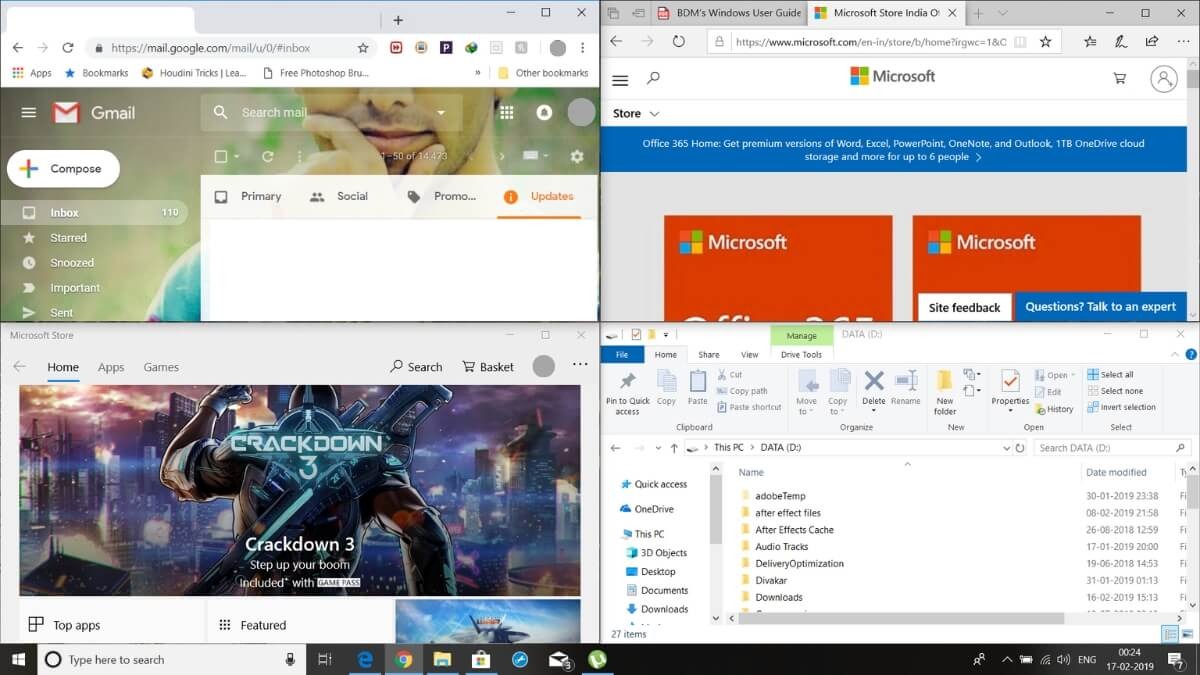Open Gmail input tools dropdown
Viewport: 1200px width, 675px height.
(x=545, y=156)
